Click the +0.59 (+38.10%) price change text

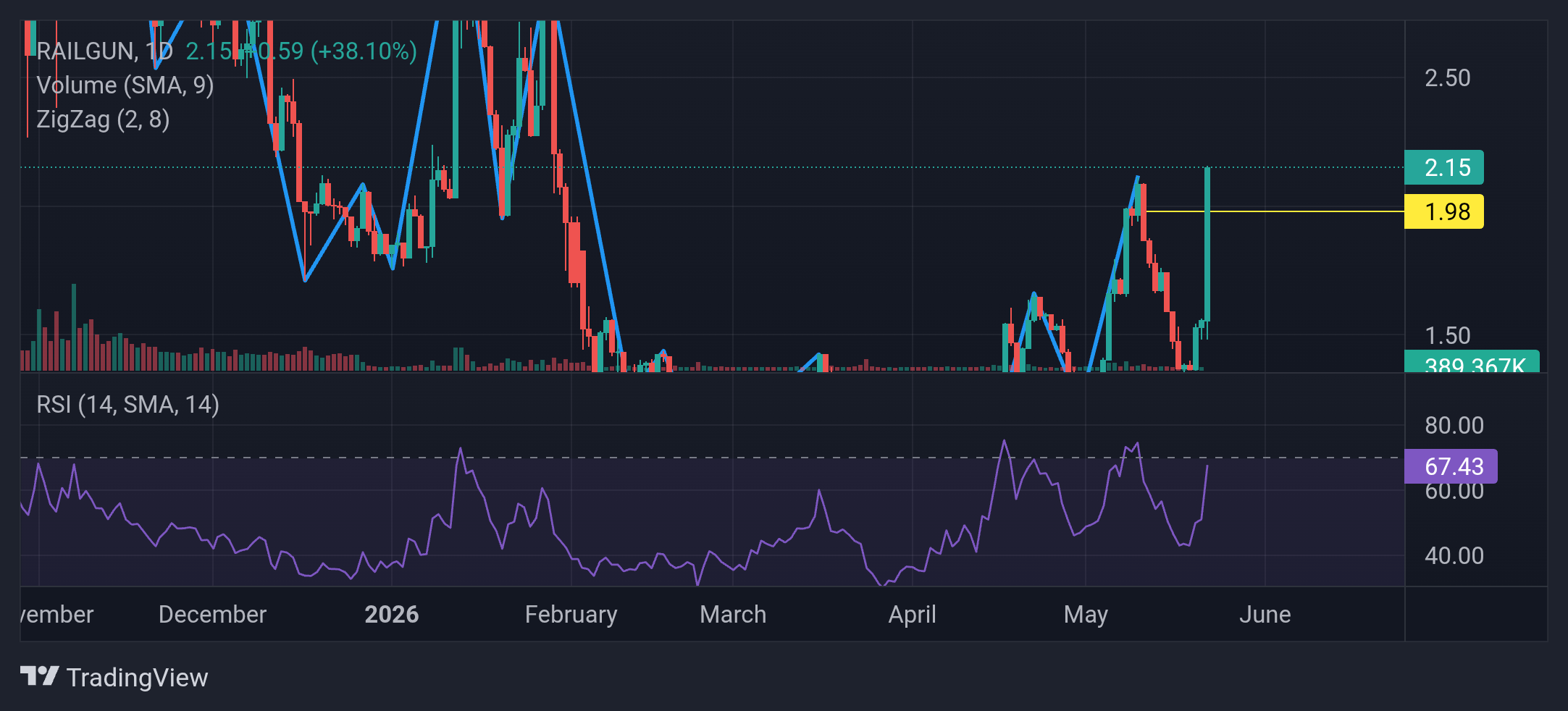pos(330,51)
